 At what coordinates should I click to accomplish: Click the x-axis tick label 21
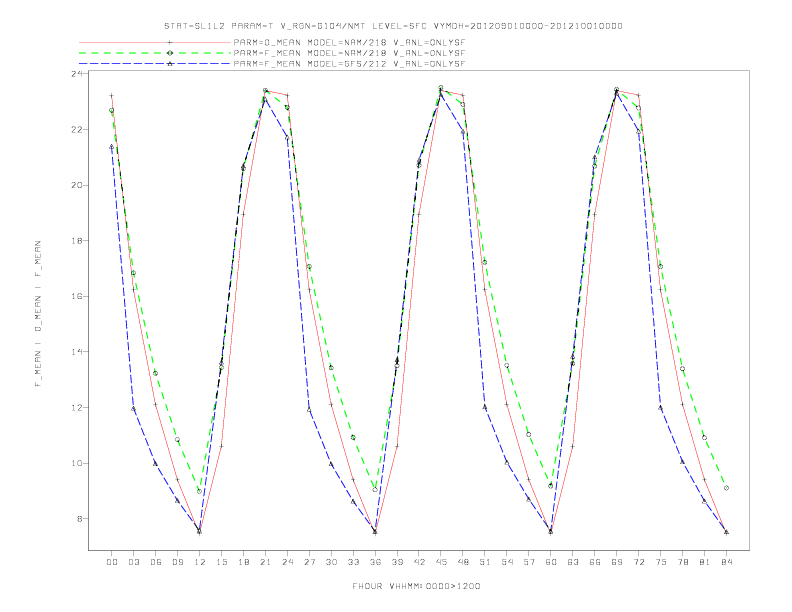(265, 562)
